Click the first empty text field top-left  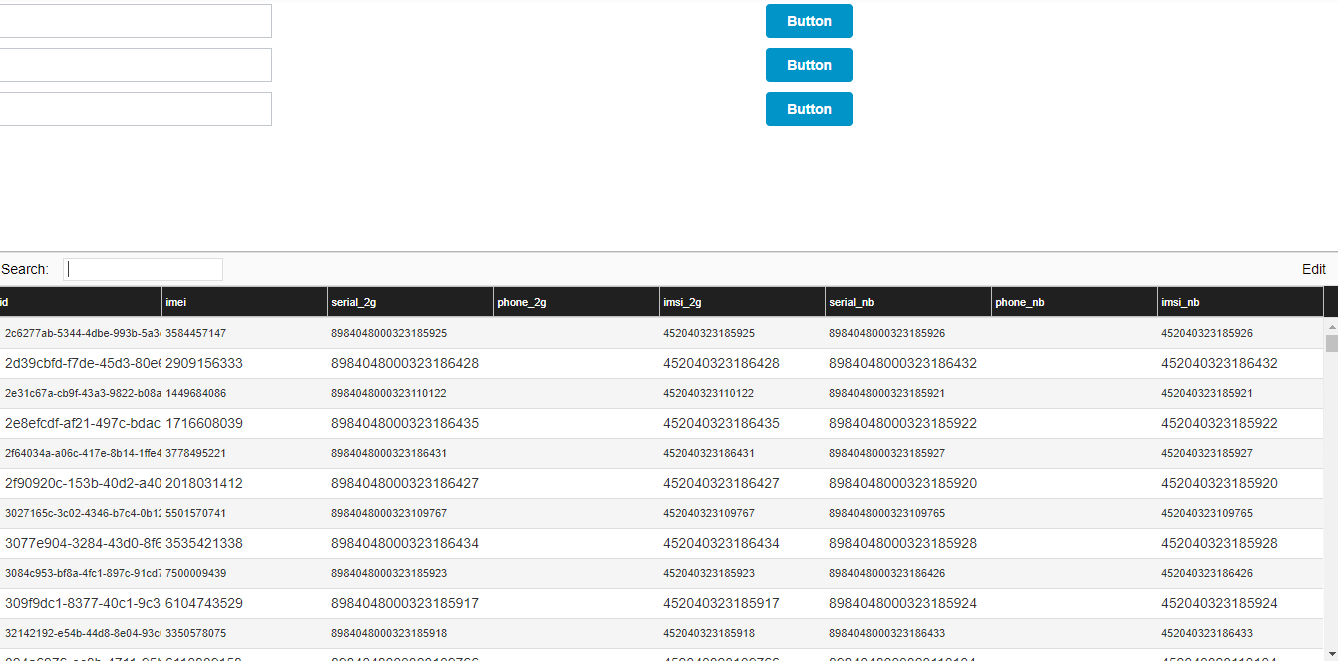coord(135,20)
